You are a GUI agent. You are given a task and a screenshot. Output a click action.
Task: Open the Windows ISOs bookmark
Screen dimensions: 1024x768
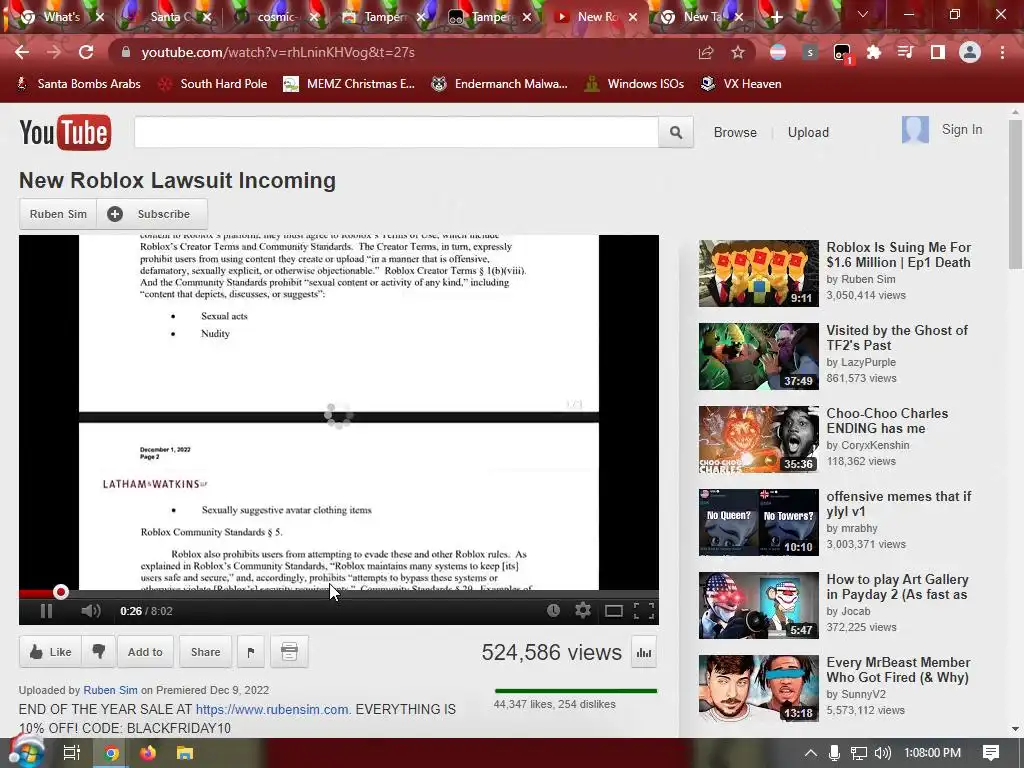click(x=634, y=84)
